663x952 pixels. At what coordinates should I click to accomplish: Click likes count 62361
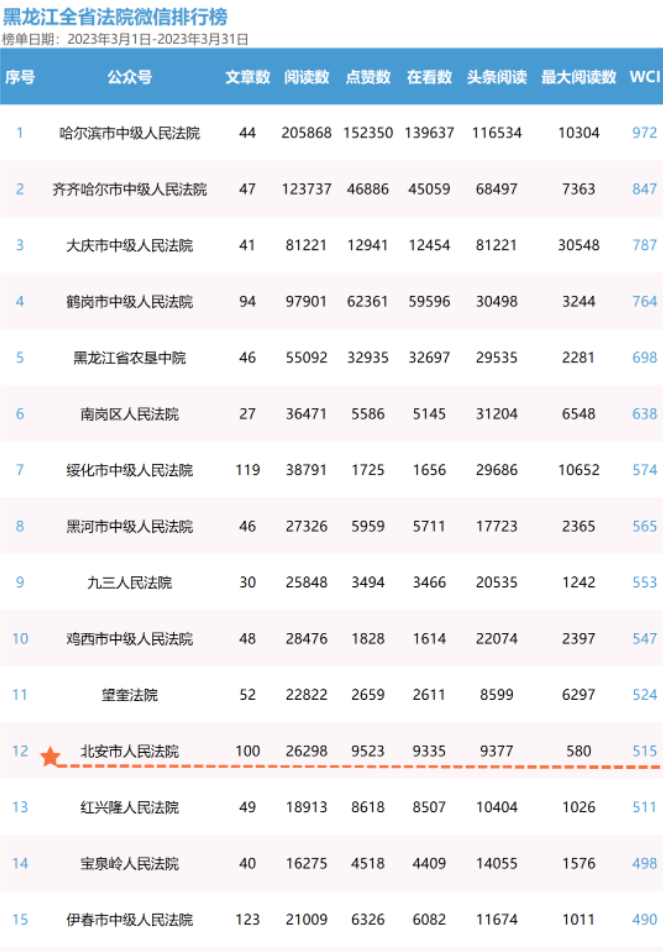point(368,301)
